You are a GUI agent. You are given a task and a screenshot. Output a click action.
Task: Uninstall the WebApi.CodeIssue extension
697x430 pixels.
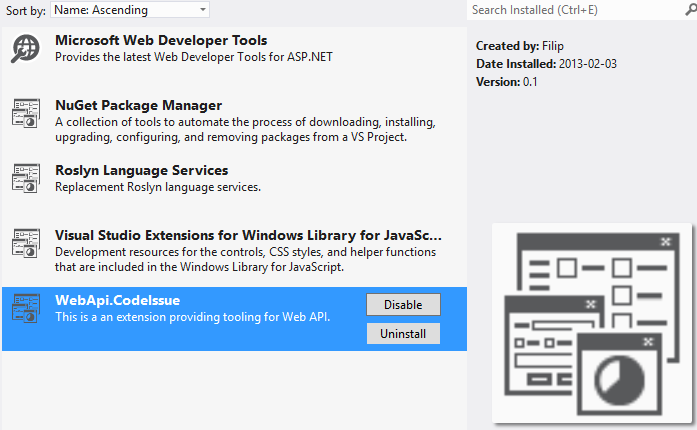pyautogui.click(x=403, y=334)
